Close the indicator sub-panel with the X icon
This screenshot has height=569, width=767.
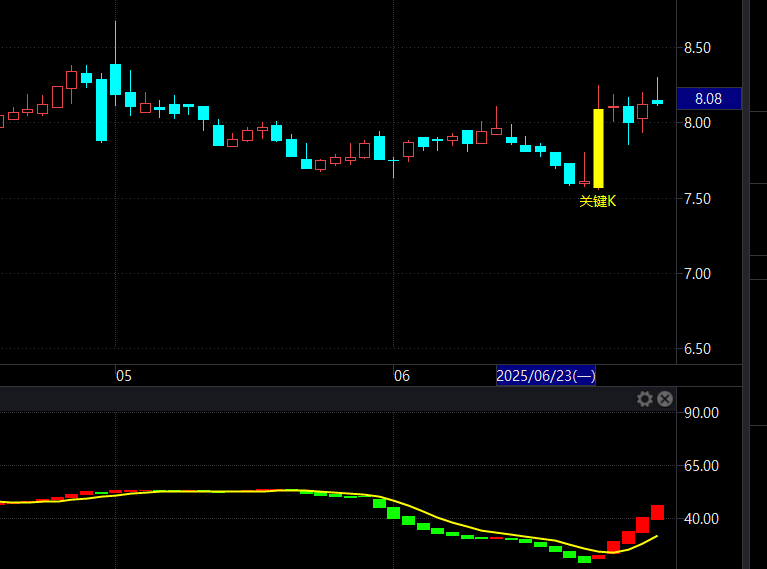click(x=664, y=399)
